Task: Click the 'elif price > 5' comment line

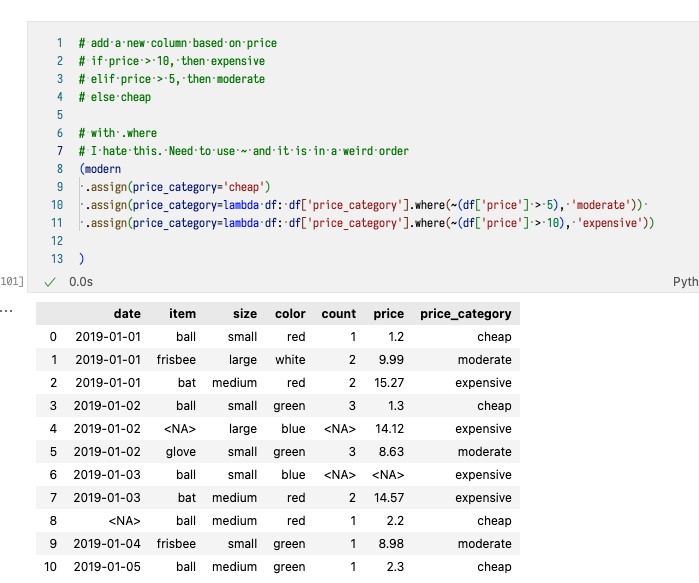Action: [x=172, y=79]
